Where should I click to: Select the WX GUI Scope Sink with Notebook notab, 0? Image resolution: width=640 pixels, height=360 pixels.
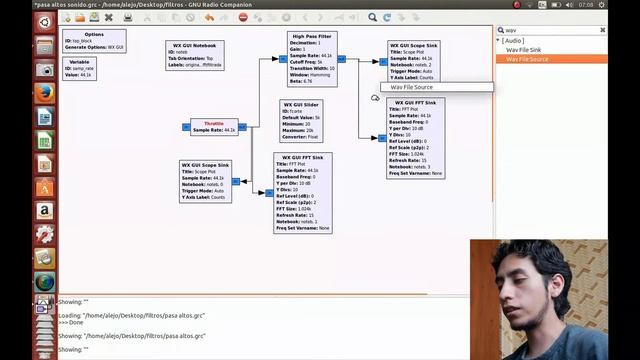(206, 181)
